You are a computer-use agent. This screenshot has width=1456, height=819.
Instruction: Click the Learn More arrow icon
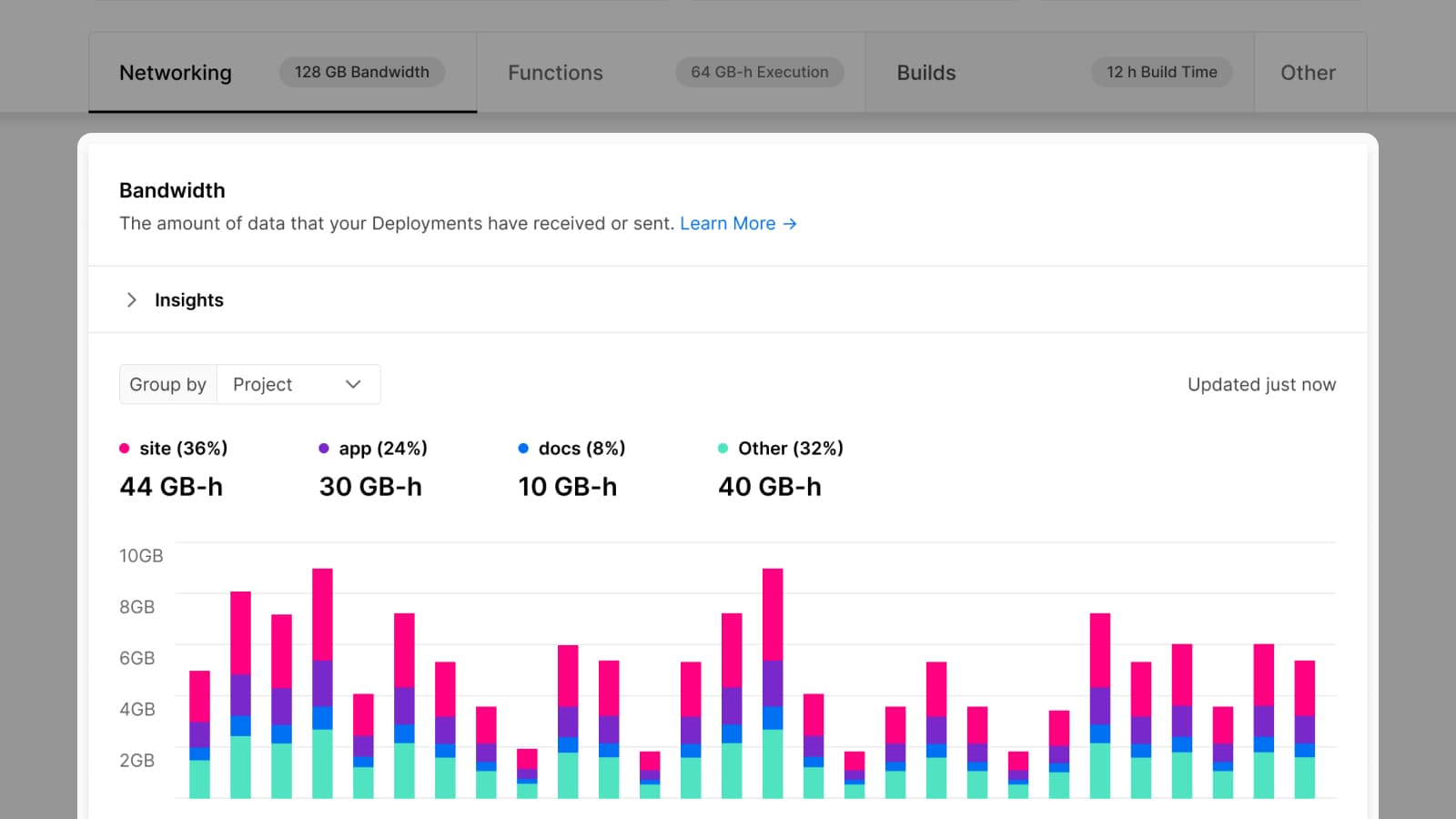[790, 224]
